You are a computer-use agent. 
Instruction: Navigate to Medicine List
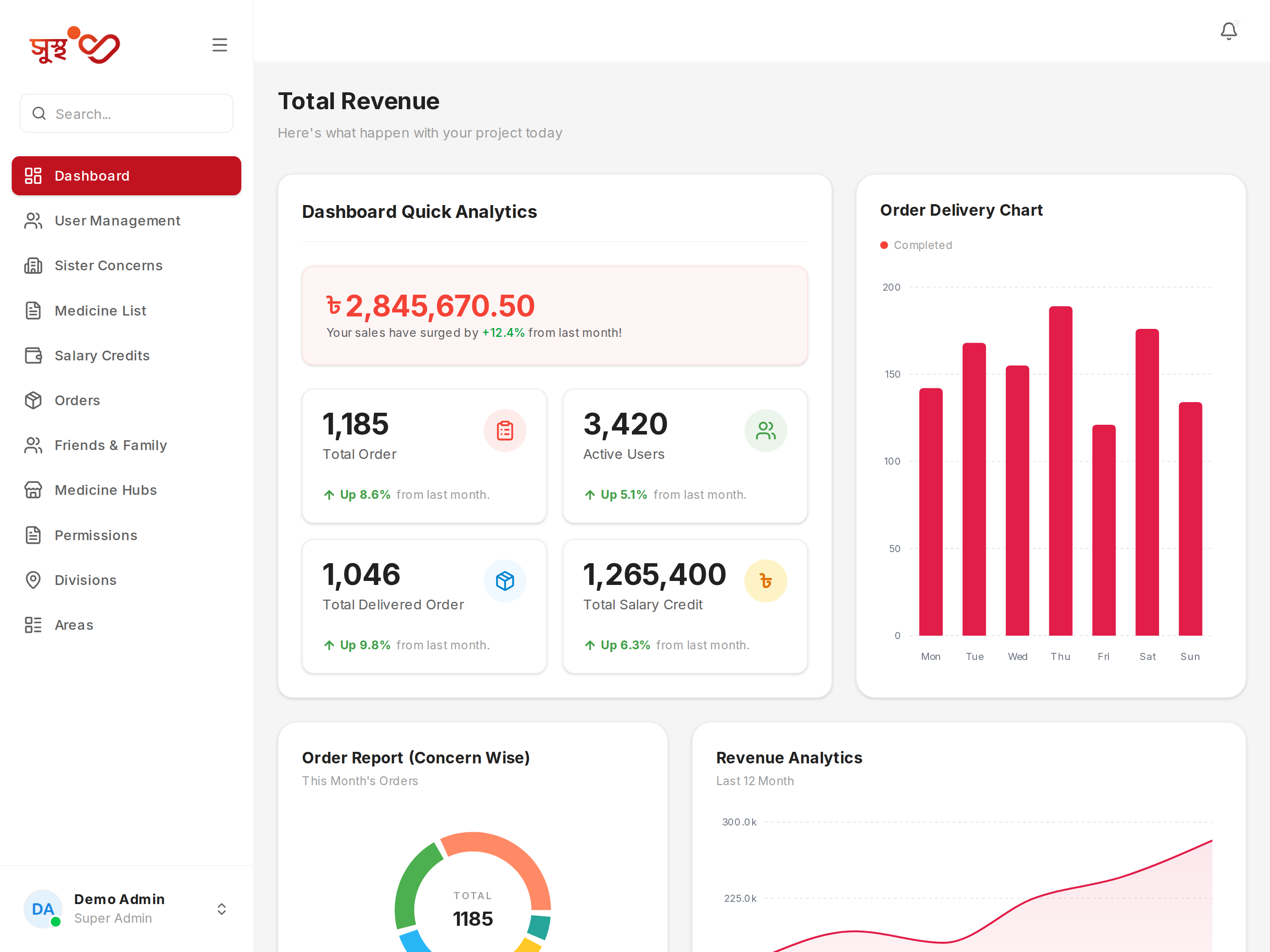tap(126, 310)
